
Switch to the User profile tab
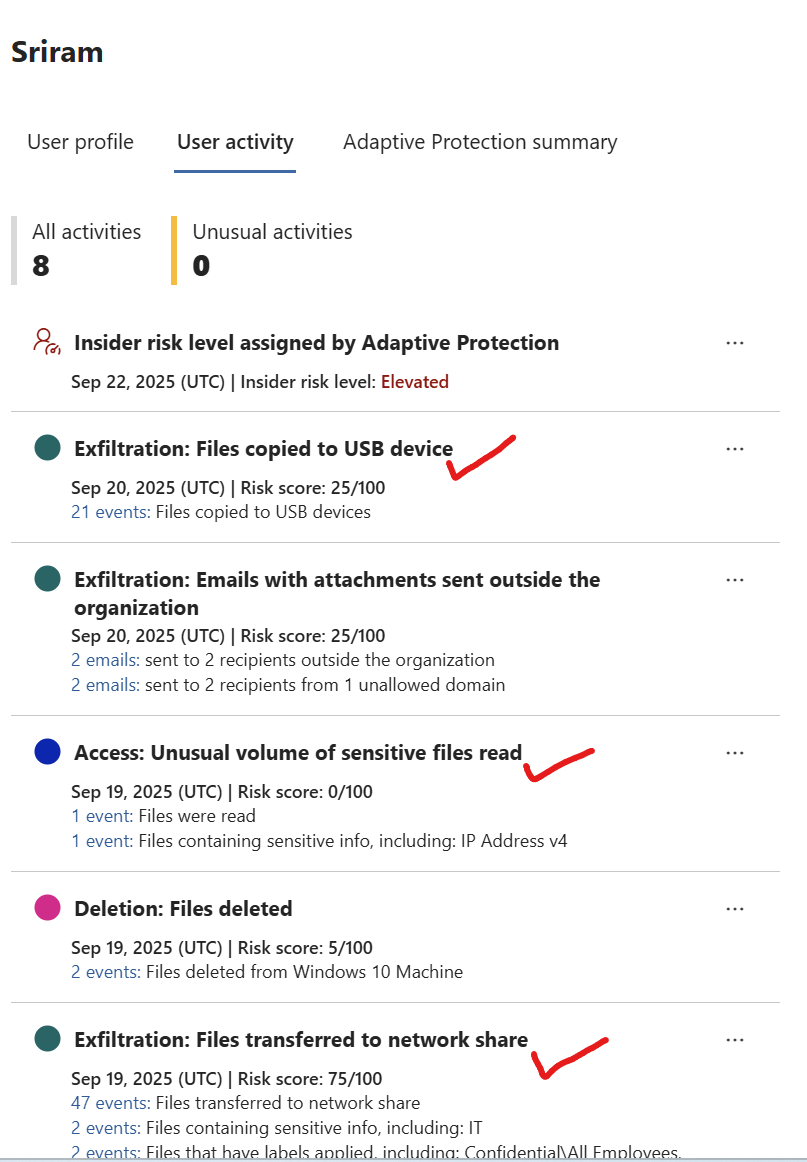click(x=80, y=142)
